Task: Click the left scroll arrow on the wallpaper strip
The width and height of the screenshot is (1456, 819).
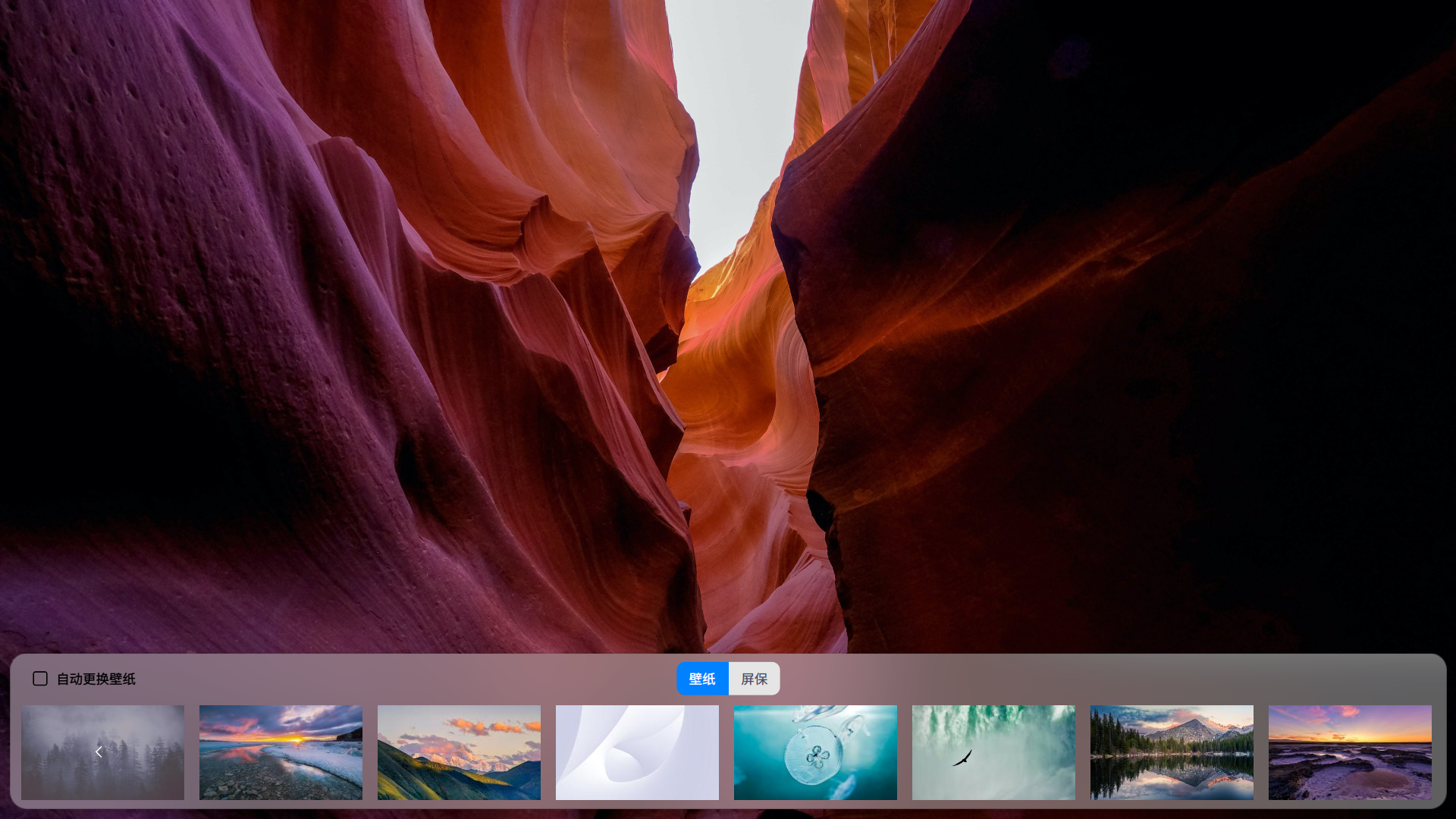Action: pyautogui.click(x=98, y=752)
